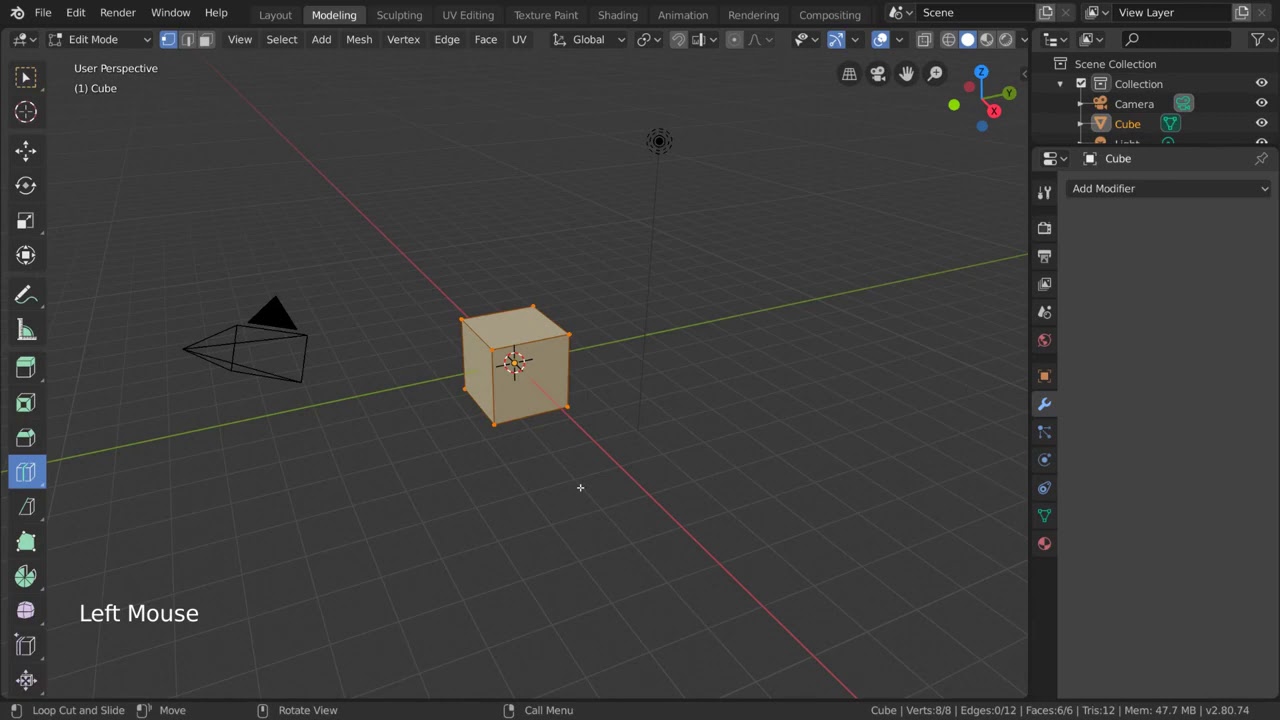Choose the Spin tool
This screenshot has width=1280, height=720.
[26, 577]
